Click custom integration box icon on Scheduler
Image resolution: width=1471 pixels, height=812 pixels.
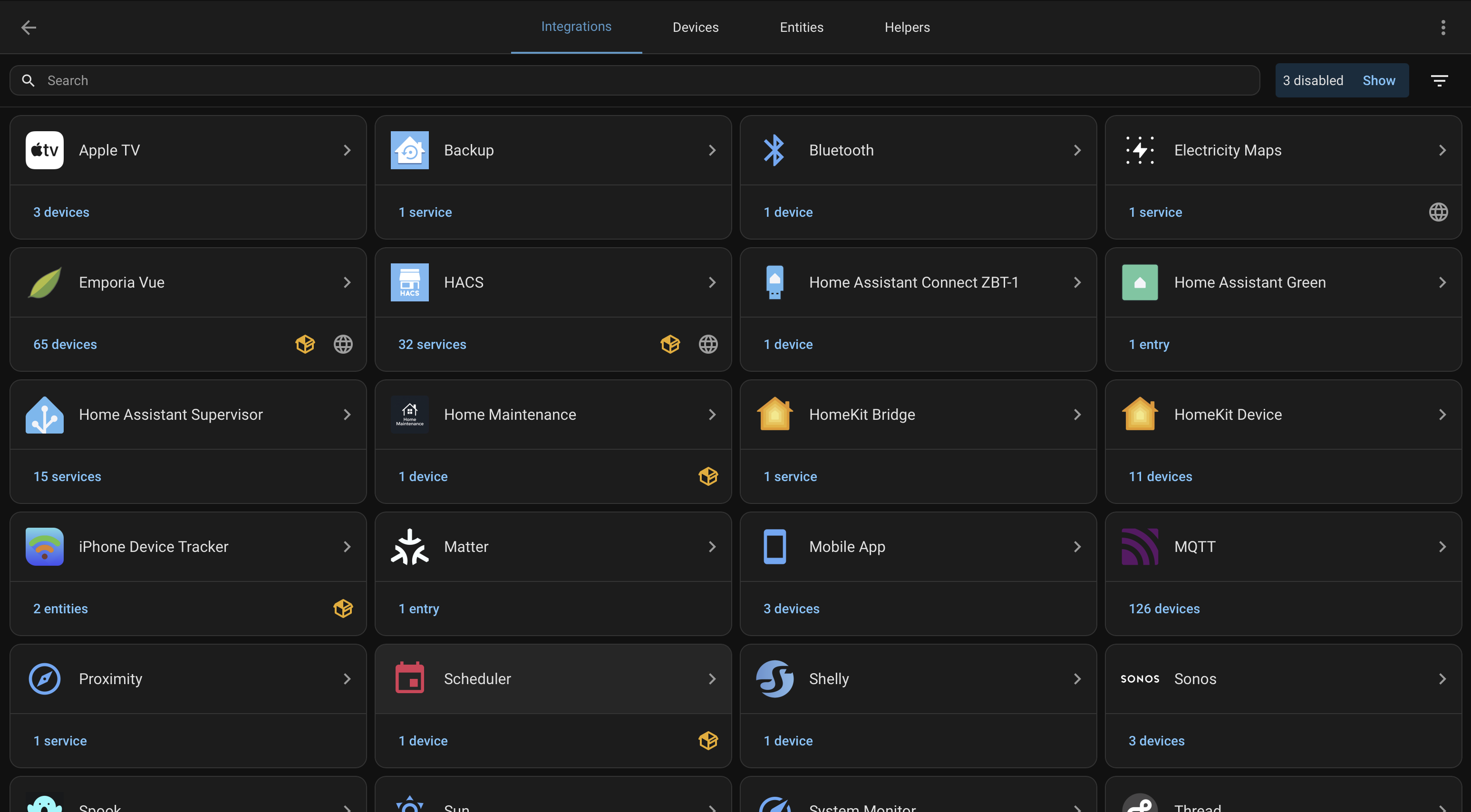pos(708,741)
